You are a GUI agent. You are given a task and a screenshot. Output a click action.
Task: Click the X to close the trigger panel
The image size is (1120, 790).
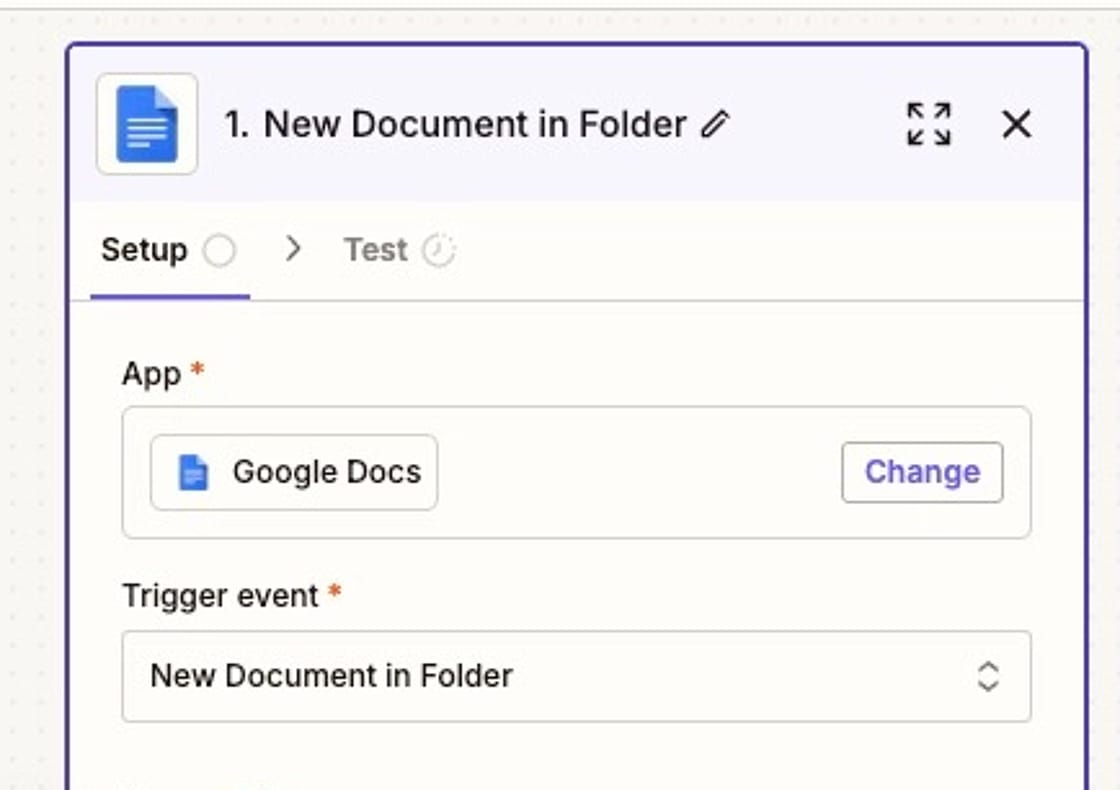click(1016, 124)
